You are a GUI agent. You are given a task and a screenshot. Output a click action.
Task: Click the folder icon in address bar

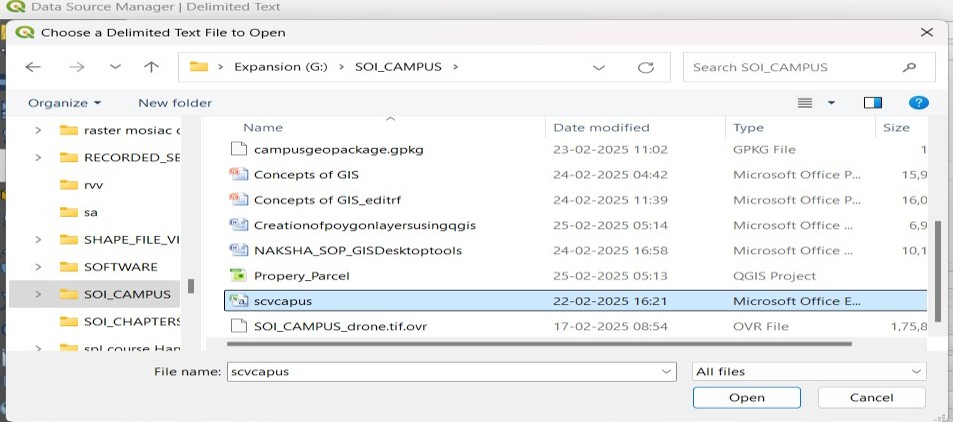199,67
